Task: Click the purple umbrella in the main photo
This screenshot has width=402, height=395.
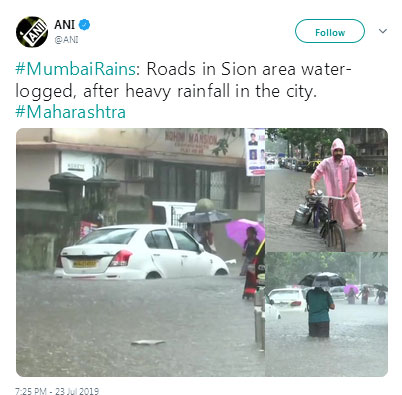Action: (x=244, y=231)
